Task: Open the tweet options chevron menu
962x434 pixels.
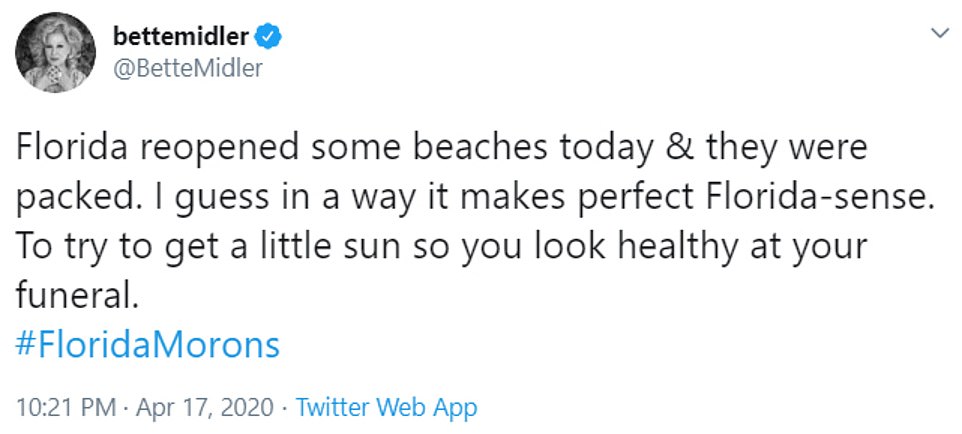Action: point(939,33)
